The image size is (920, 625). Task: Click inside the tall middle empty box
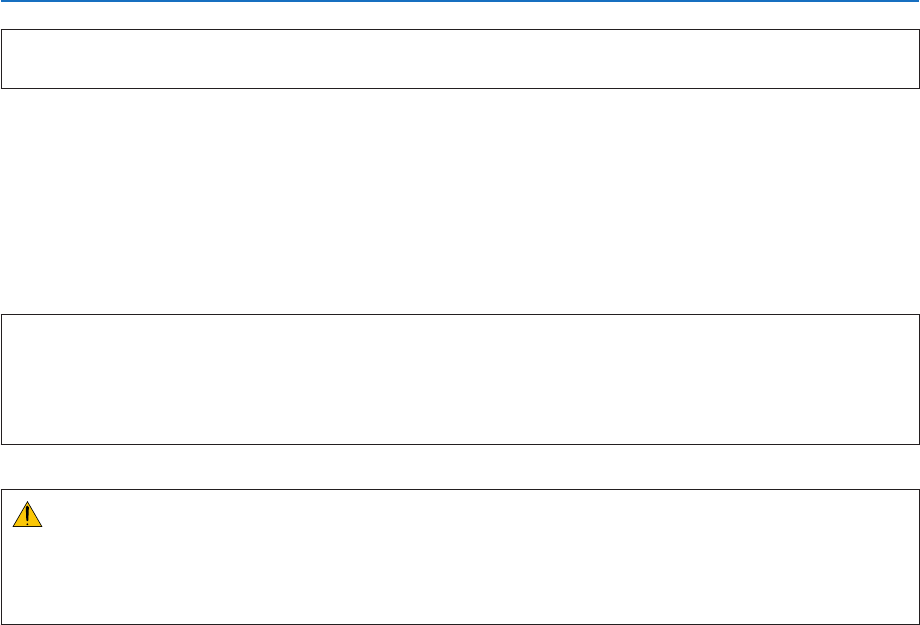(460, 379)
